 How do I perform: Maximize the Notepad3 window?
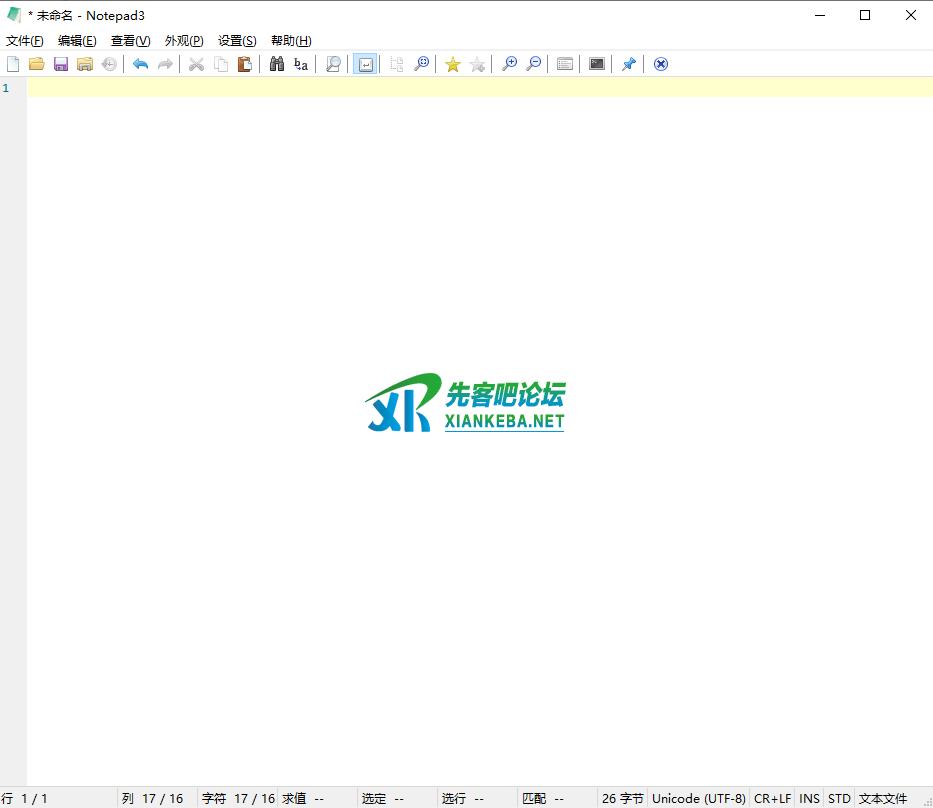pos(865,15)
